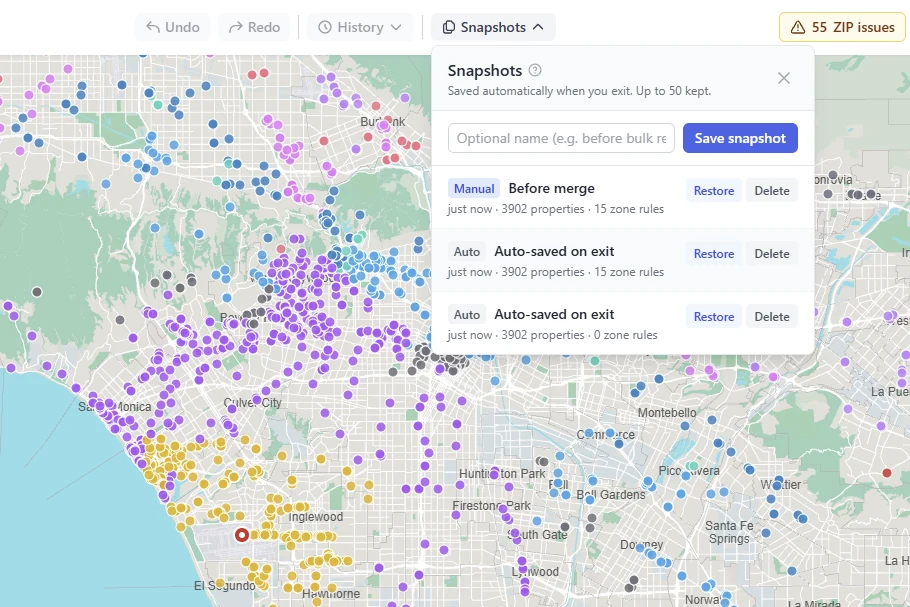Viewport: 910px width, 607px height.
Task: Click the clock icon on History
Action: click(x=325, y=27)
